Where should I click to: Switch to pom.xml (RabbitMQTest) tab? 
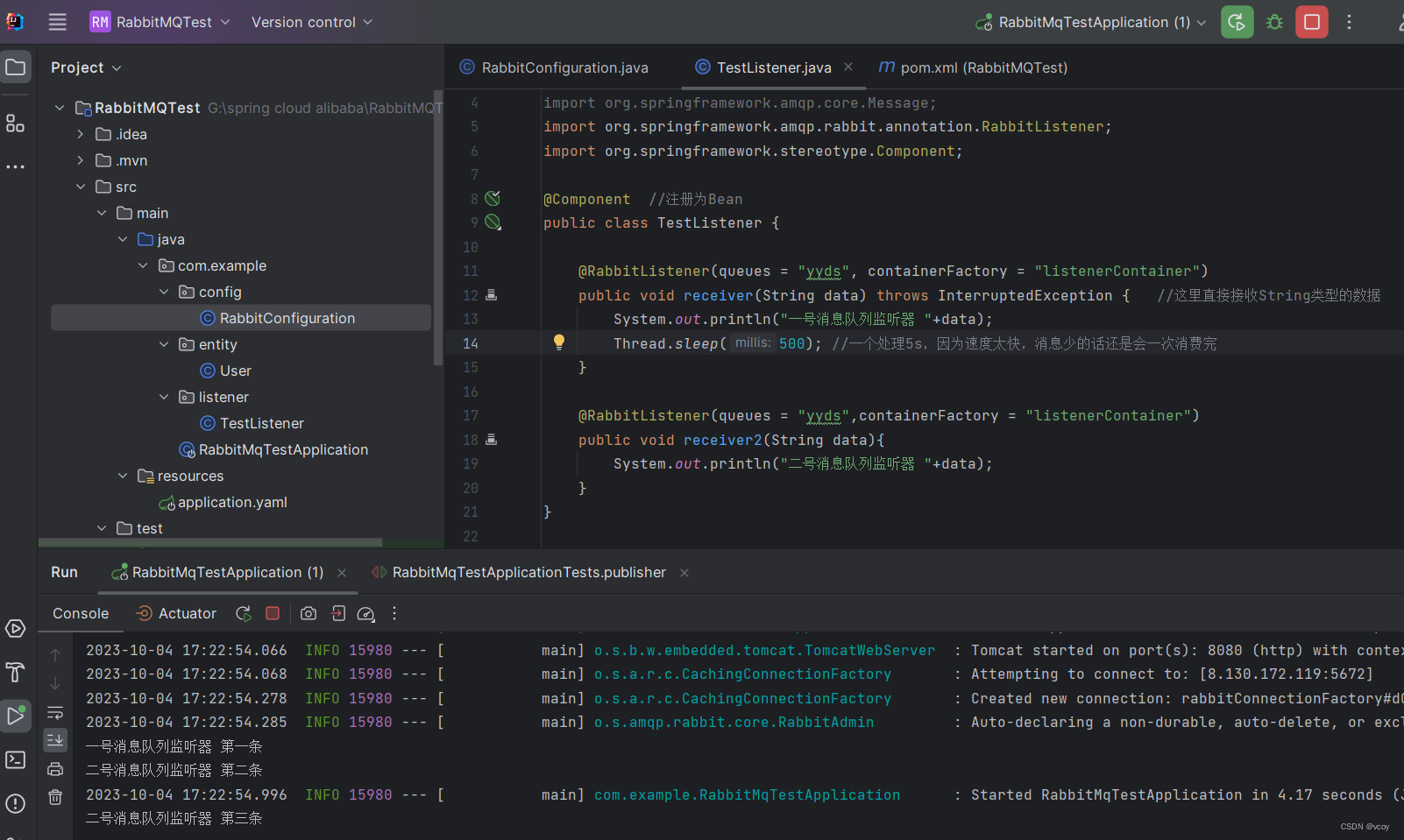(973, 67)
